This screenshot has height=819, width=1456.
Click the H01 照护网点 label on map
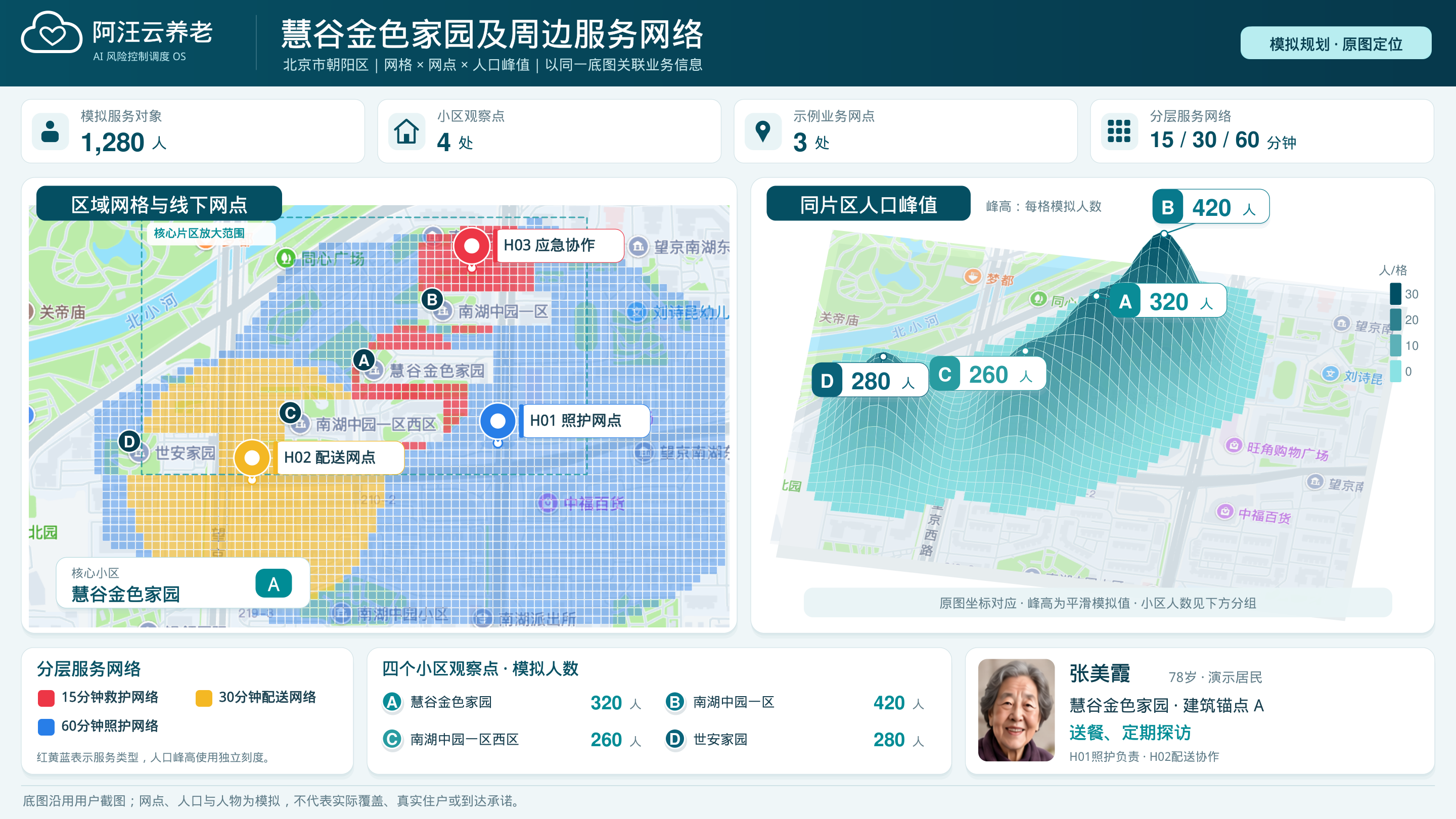585,421
